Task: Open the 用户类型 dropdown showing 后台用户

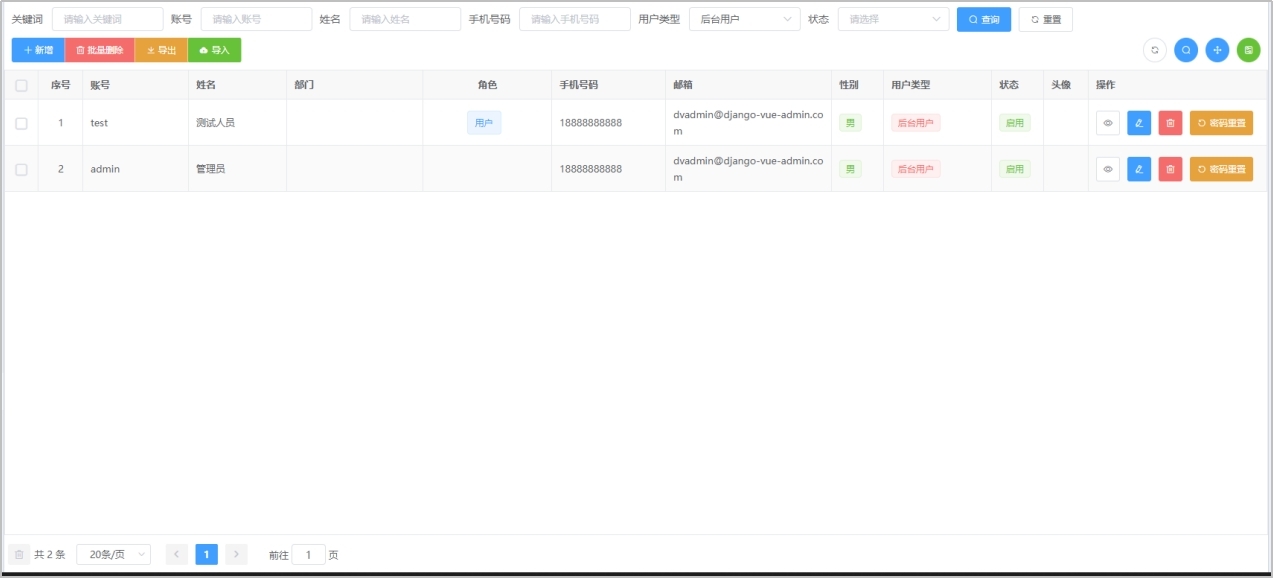Action: (x=744, y=18)
